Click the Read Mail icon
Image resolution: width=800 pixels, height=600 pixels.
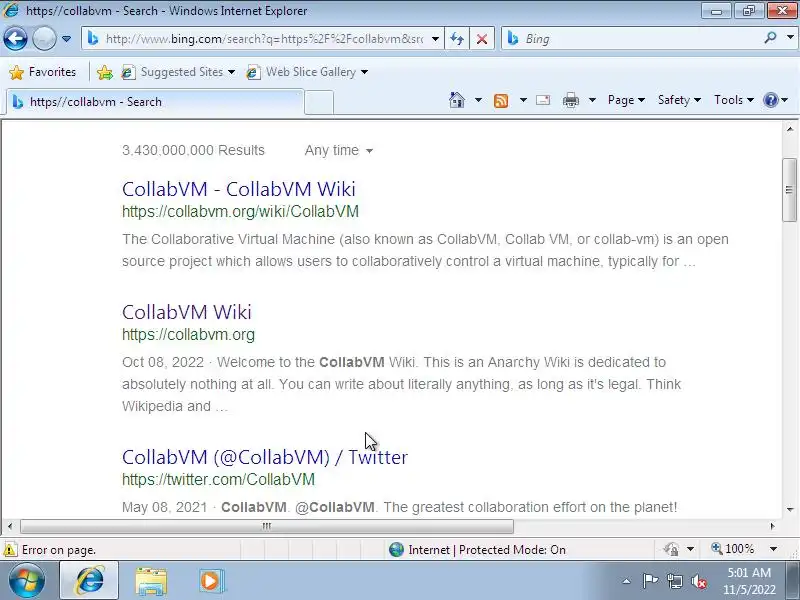[x=543, y=100]
